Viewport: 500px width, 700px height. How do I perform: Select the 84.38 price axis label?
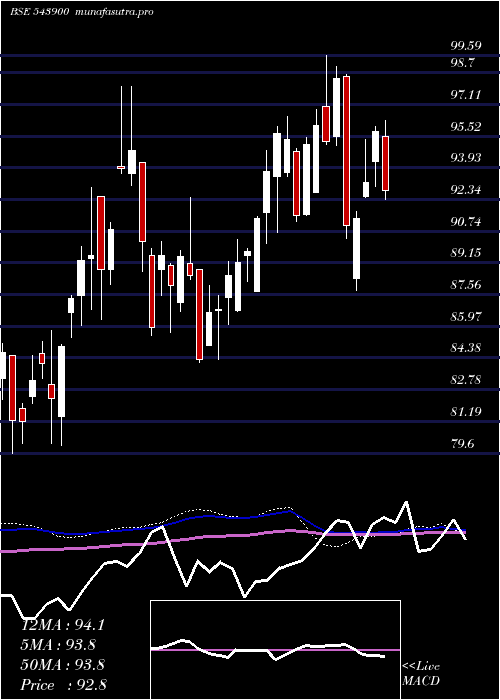point(466,348)
